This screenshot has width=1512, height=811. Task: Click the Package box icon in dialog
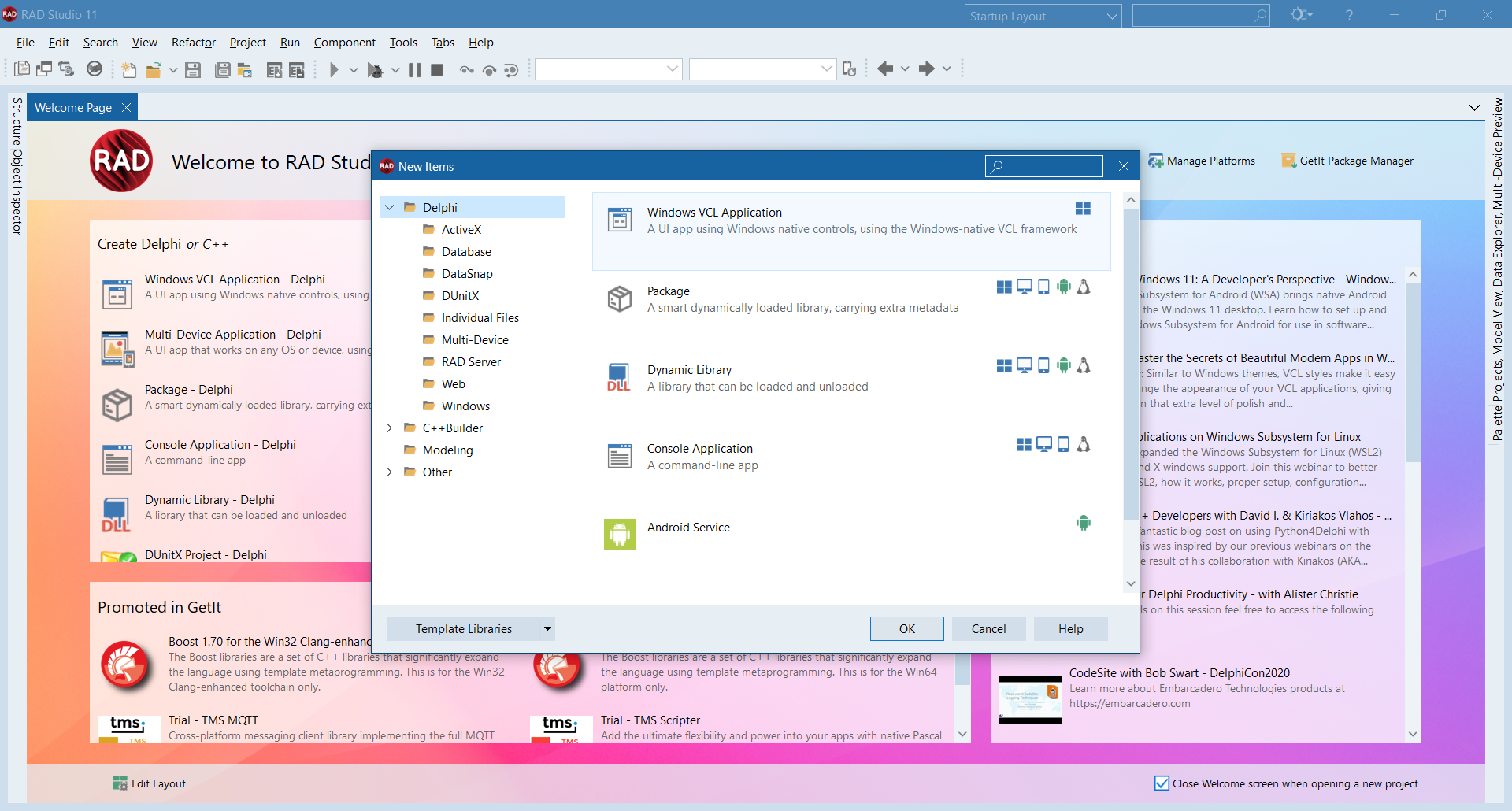tap(620, 298)
